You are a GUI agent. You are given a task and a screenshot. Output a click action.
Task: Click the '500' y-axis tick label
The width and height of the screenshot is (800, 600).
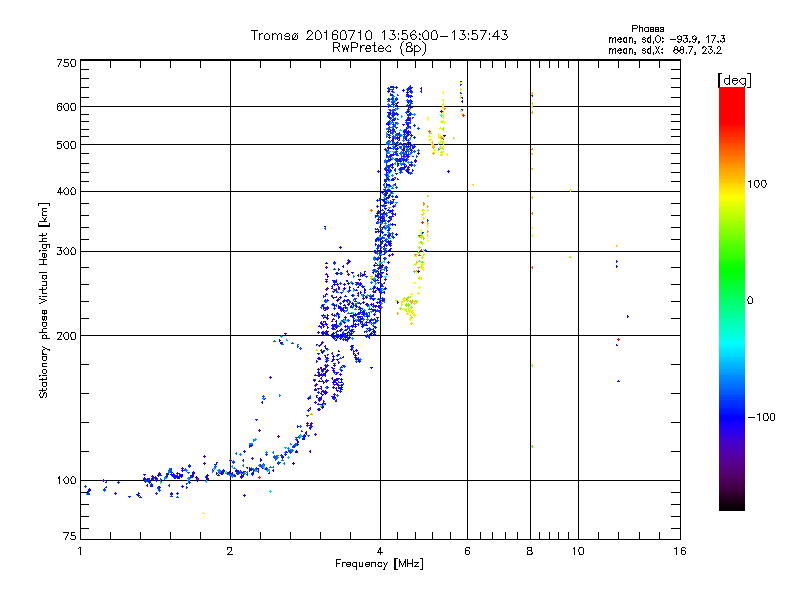(66, 145)
